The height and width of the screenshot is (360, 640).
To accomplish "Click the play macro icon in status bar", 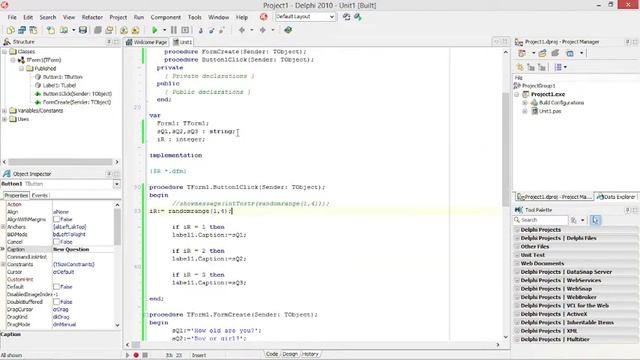I will click(127, 355).
